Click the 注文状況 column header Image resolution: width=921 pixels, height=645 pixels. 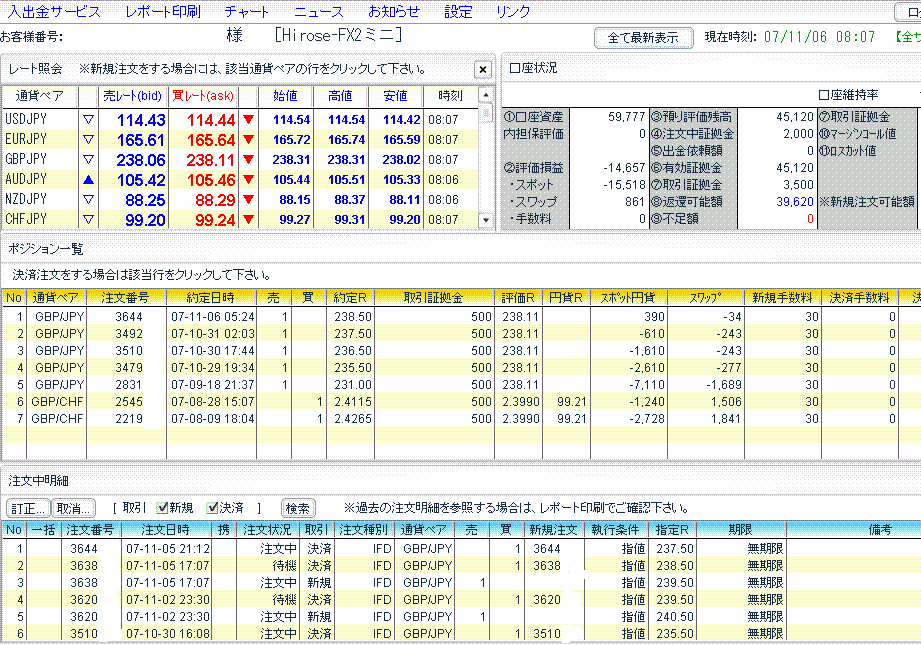click(x=268, y=530)
